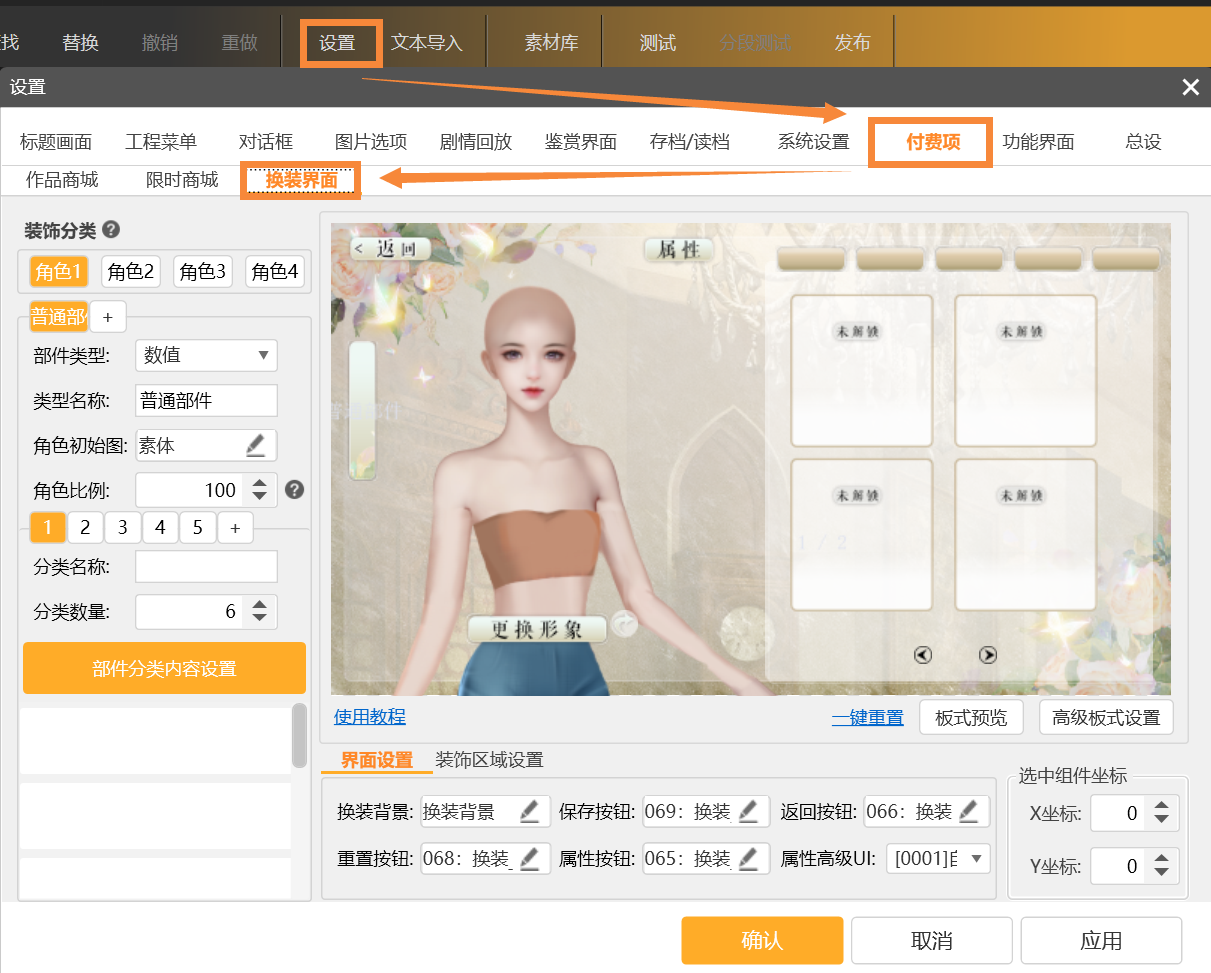Image resolution: width=1211 pixels, height=973 pixels.
Task: Click the edit pencil for 返回按钮
Action: [x=969, y=811]
